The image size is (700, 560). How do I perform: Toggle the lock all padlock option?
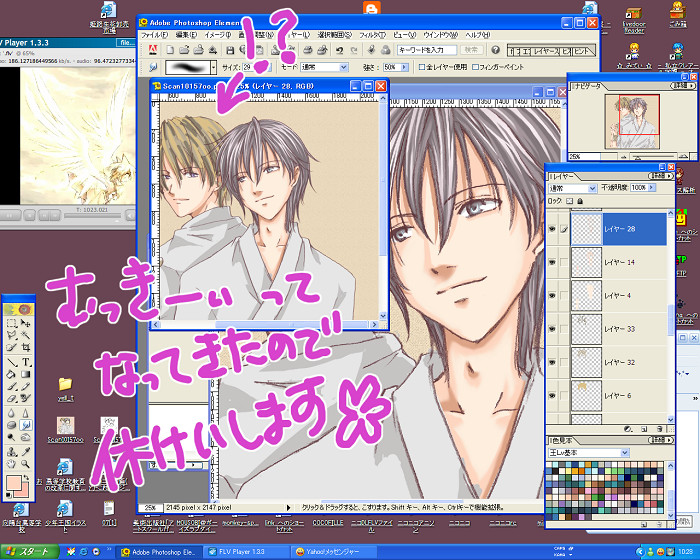[580, 201]
